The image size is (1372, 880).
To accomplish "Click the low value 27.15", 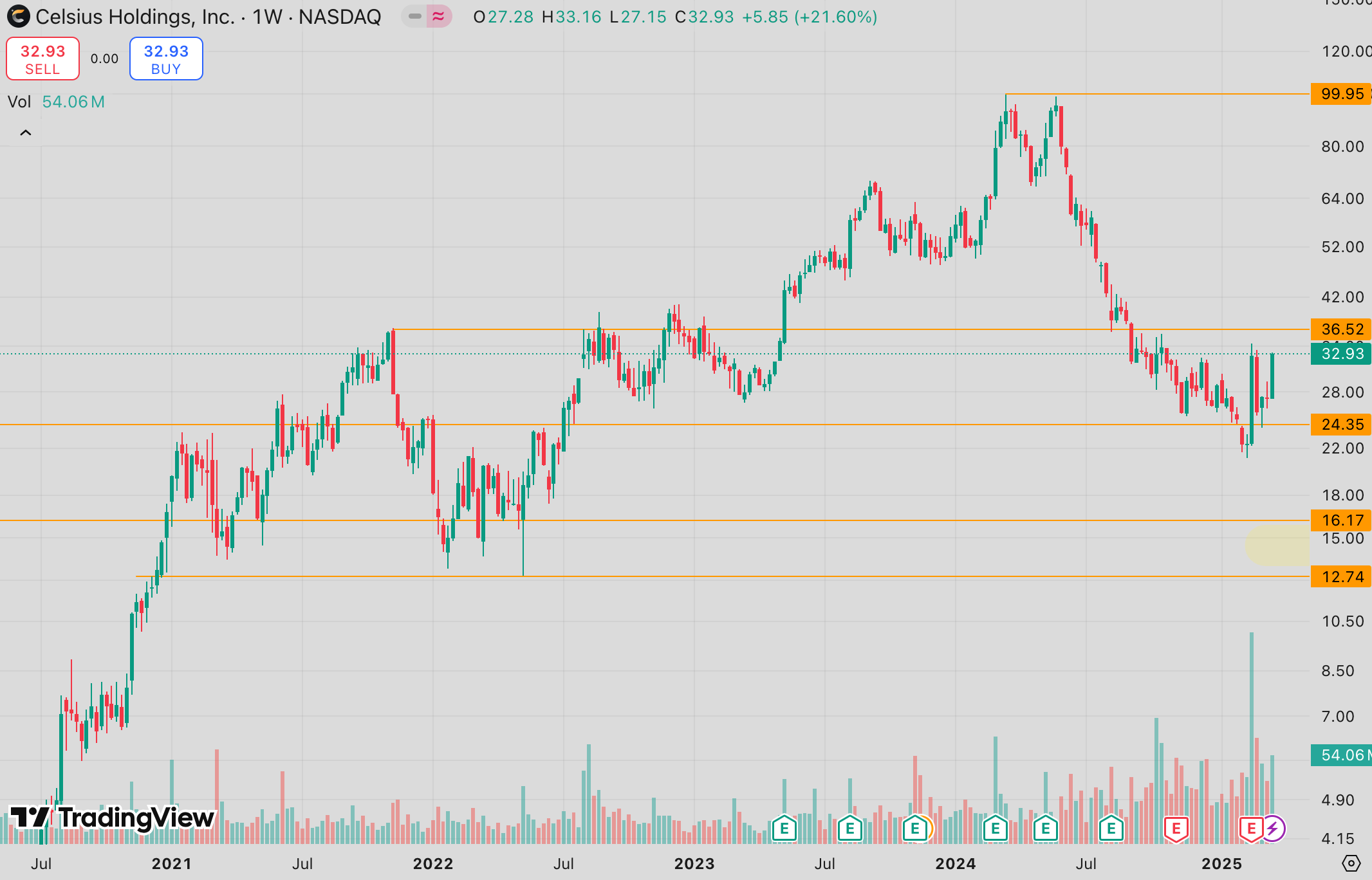I will pyautogui.click(x=644, y=17).
